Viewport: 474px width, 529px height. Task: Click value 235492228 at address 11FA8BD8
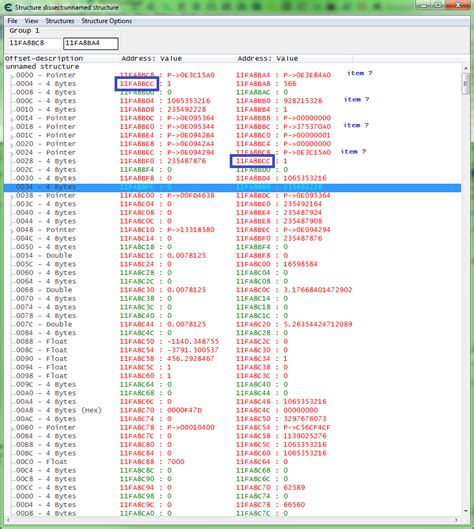click(187, 109)
